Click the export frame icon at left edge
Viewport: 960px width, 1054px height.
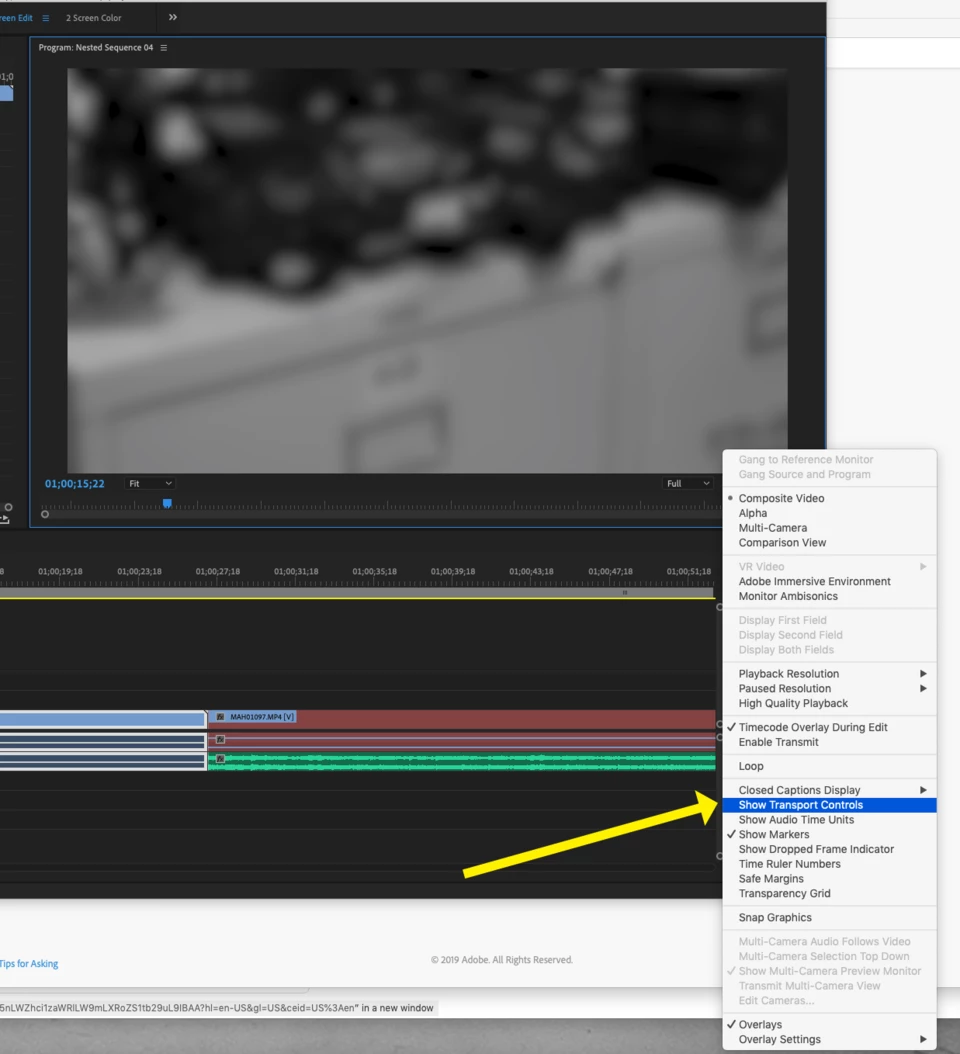pos(5,519)
